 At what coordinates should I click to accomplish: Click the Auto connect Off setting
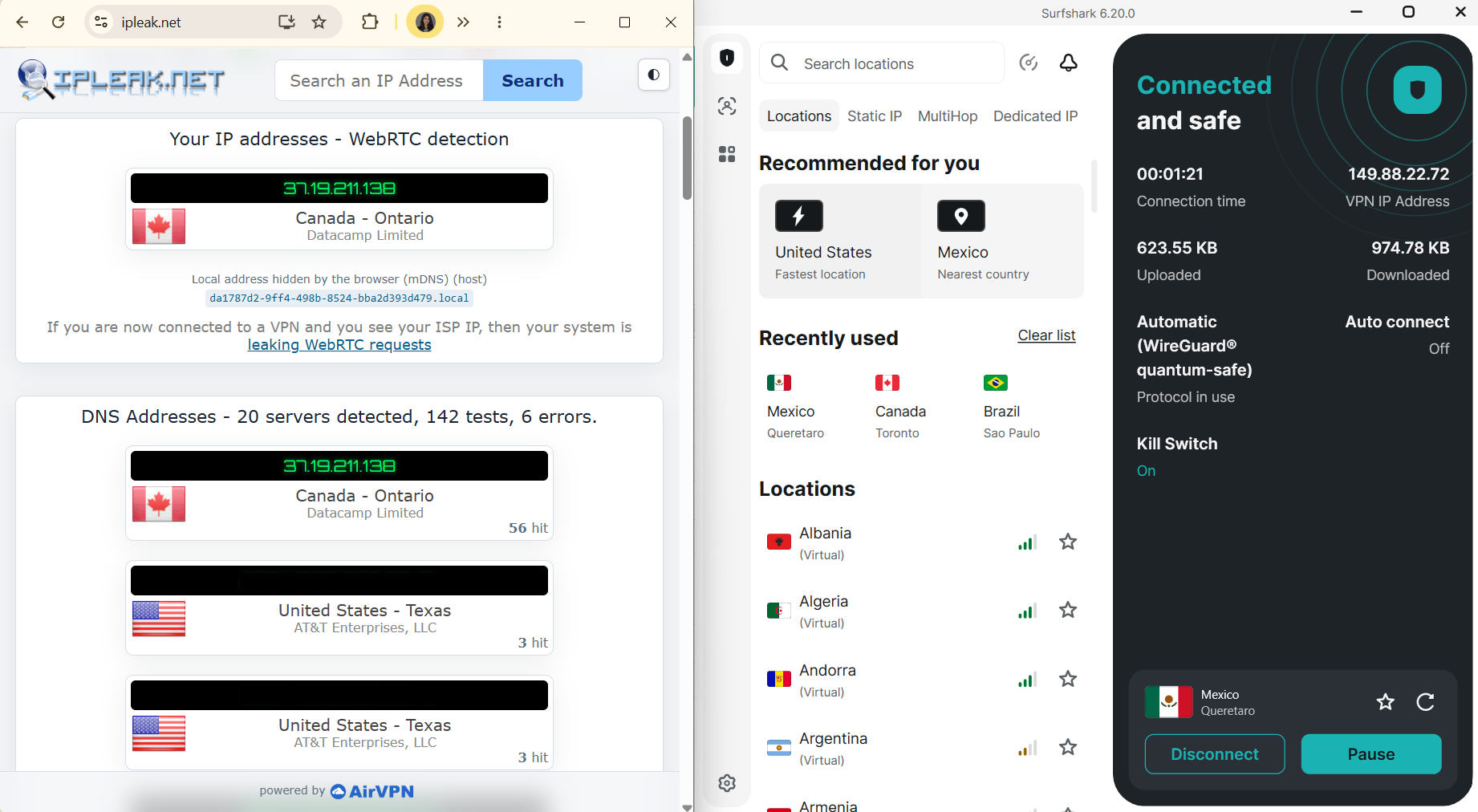(1439, 349)
